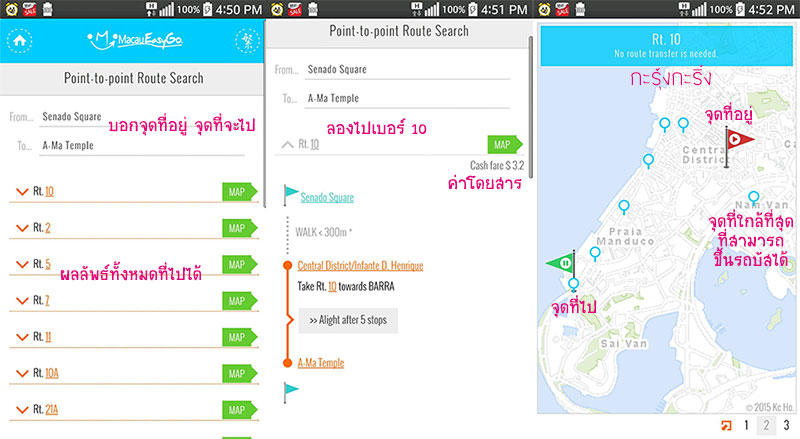Open route 11 number link
800x439 pixels.
coord(48,336)
